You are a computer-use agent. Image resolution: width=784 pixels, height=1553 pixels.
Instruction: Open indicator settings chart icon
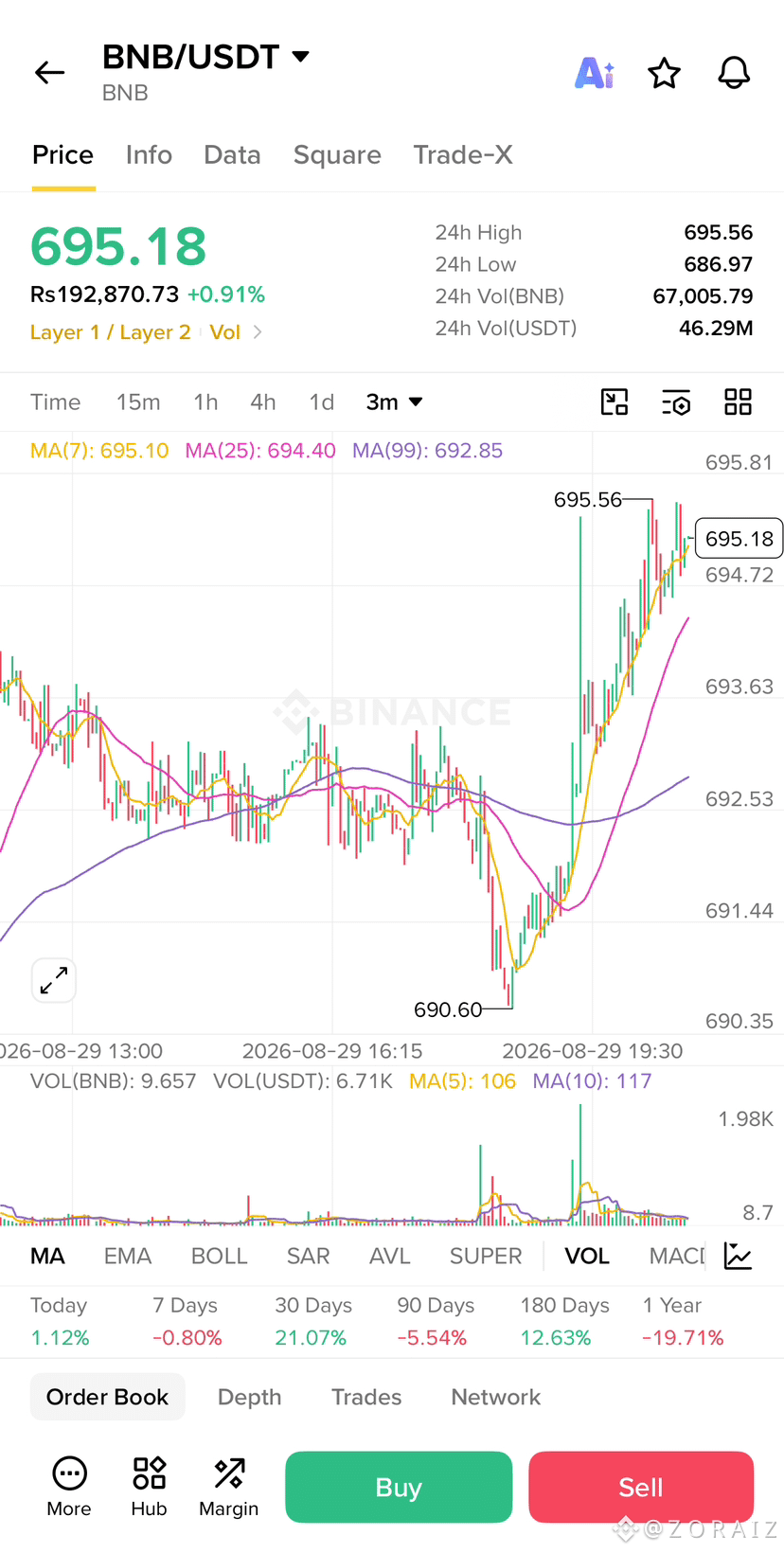738,1256
